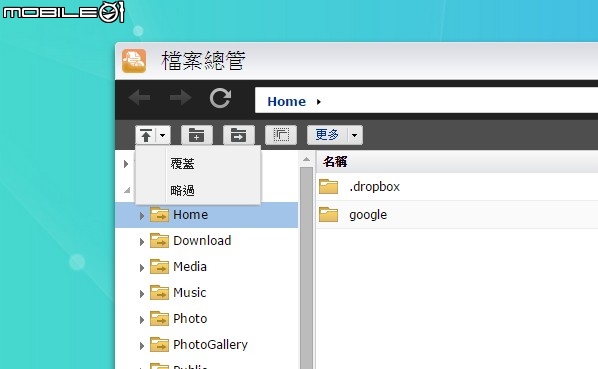The image size is (598, 369).
Task: Expand the Photo tree node
Action: [x=141, y=319]
